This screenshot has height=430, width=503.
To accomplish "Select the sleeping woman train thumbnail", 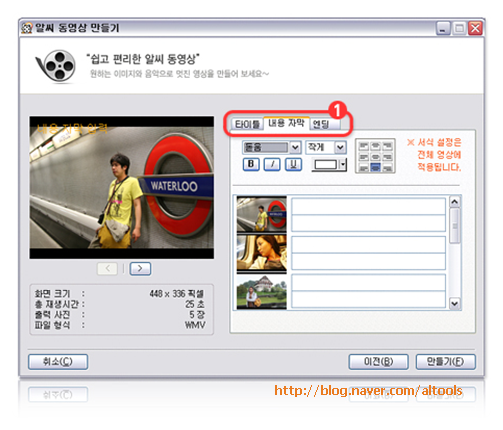I will tap(262, 253).
